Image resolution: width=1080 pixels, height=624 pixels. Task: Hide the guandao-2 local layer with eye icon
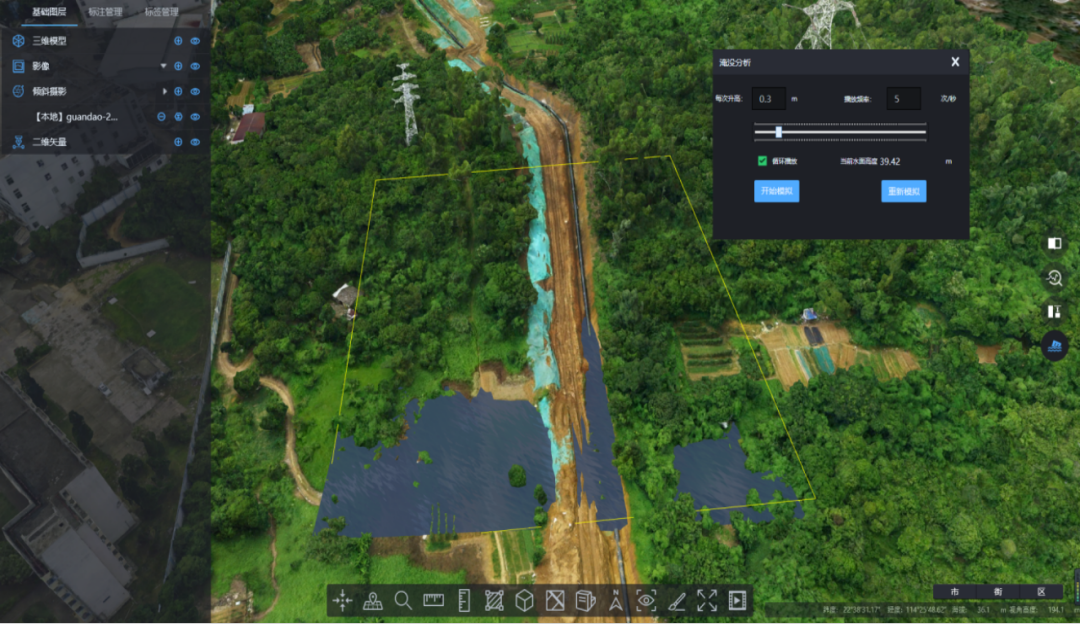(195, 116)
